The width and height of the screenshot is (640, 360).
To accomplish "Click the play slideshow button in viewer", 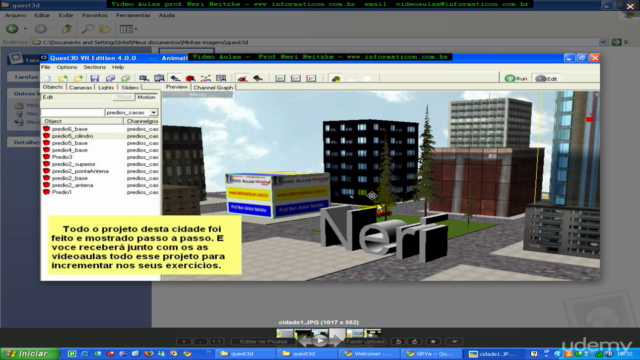I will [320, 340].
